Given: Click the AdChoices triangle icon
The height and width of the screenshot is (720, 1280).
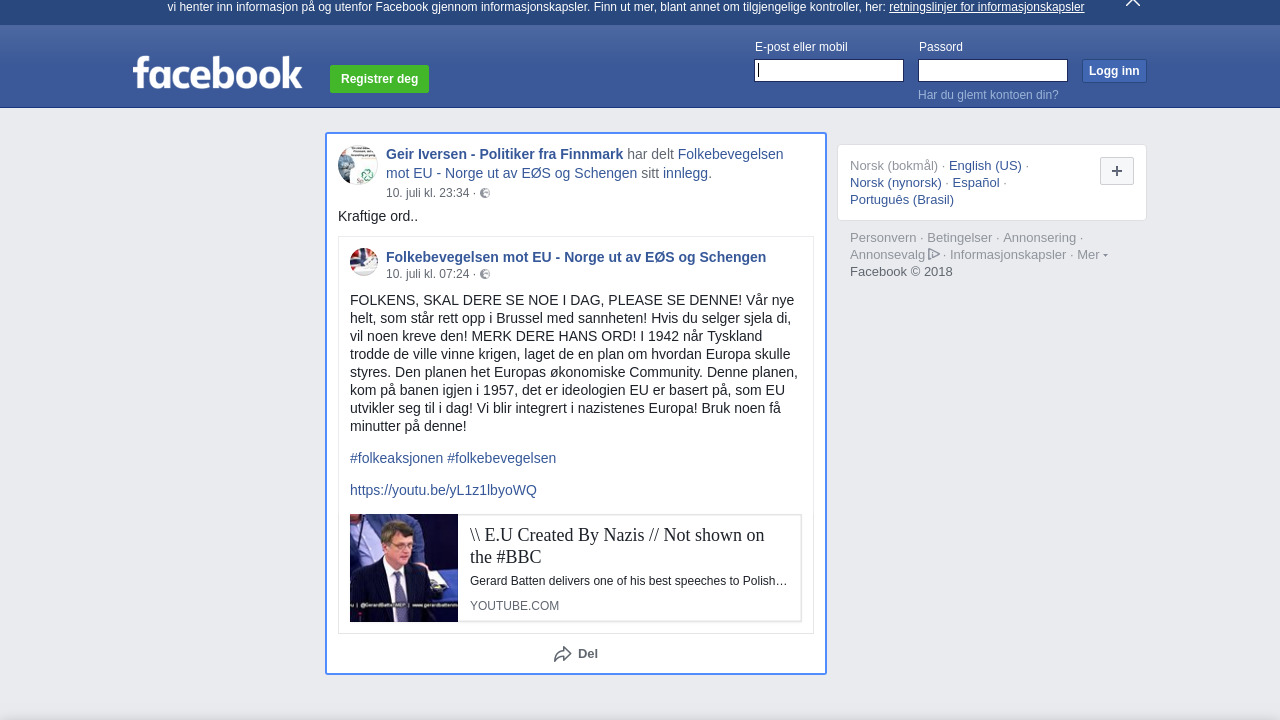Looking at the screenshot, I should 934,254.
